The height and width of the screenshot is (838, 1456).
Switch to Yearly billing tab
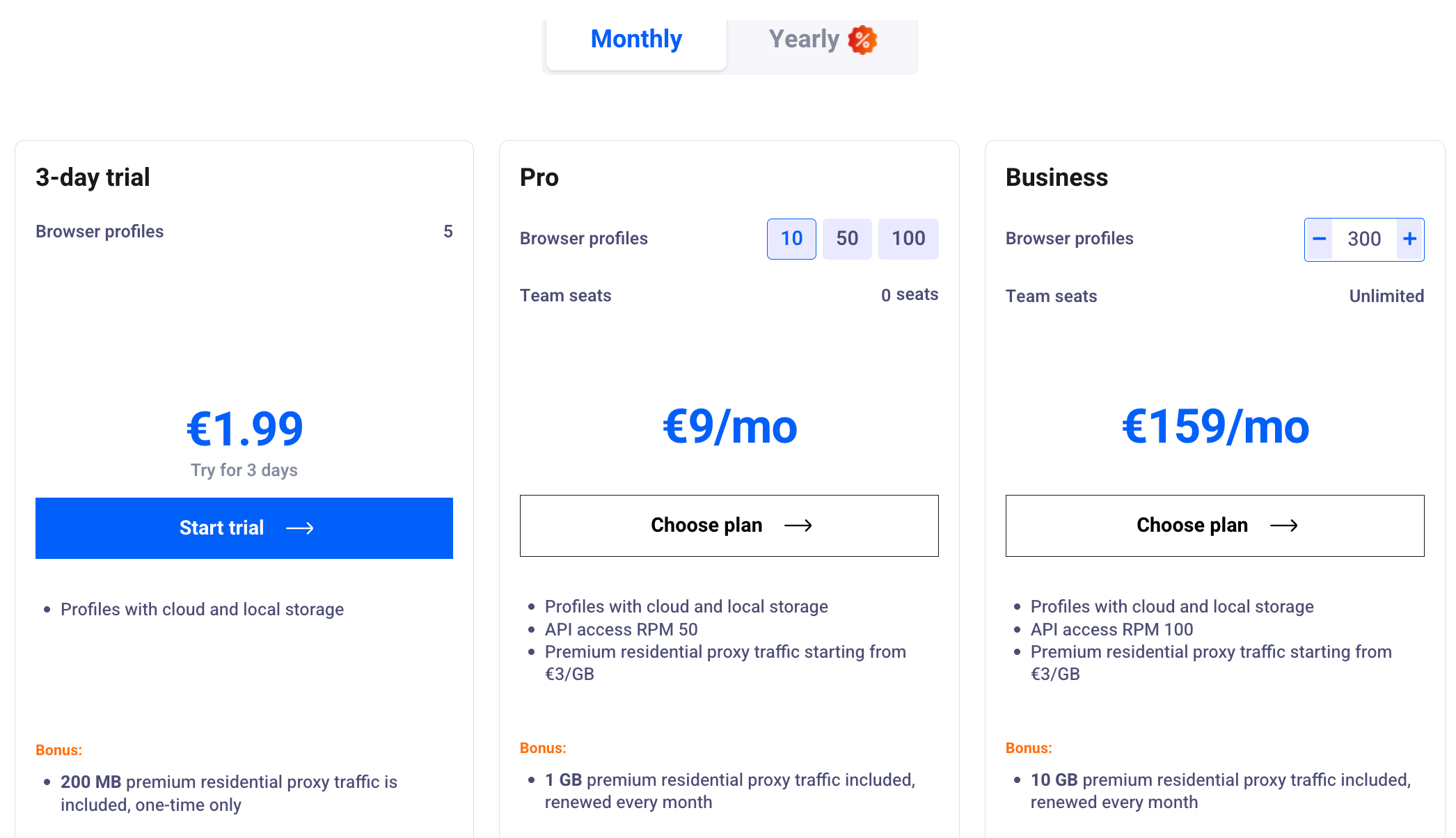point(804,40)
